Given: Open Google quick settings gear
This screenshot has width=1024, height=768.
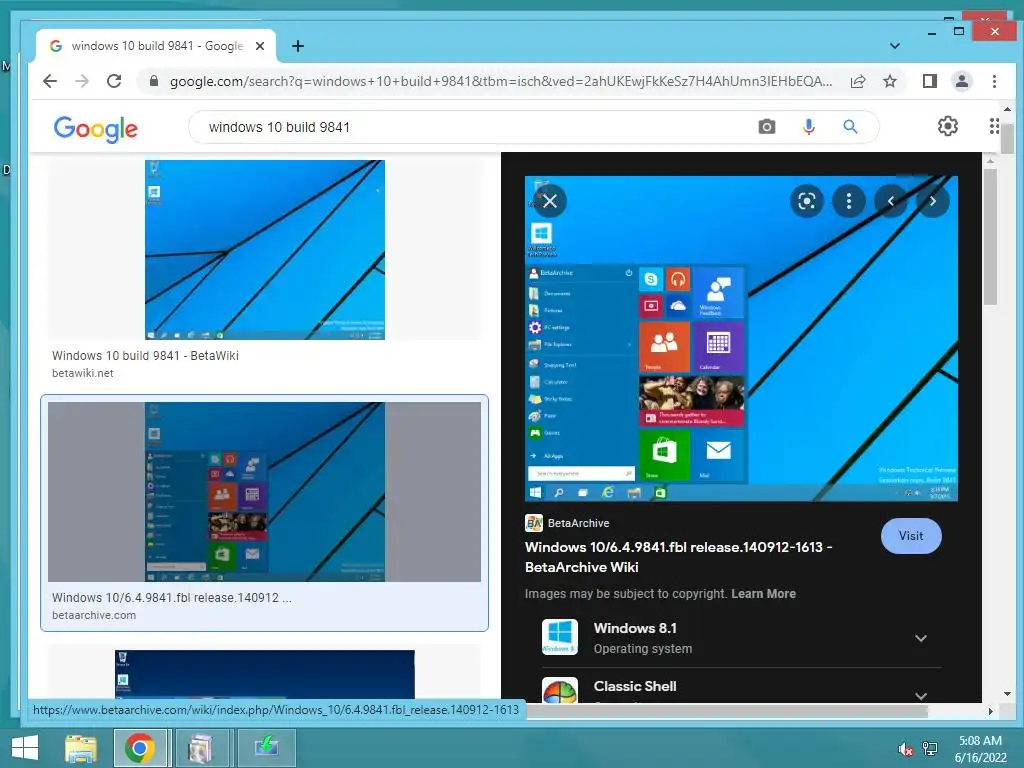Looking at the screenshot, I should (x=948, y=126).
